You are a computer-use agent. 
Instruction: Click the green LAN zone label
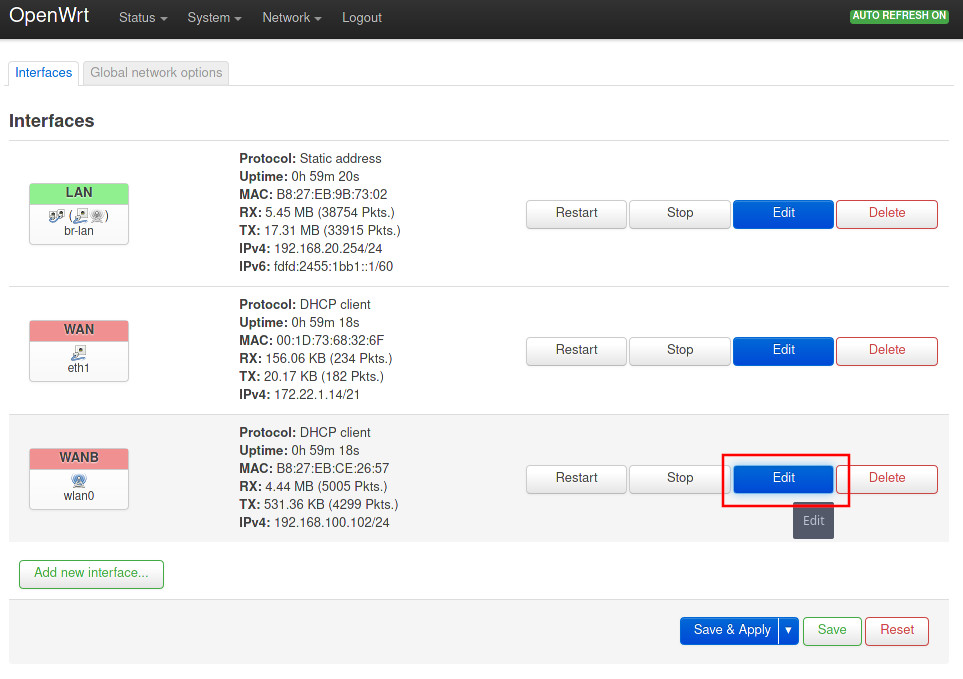tap(79, 193)
